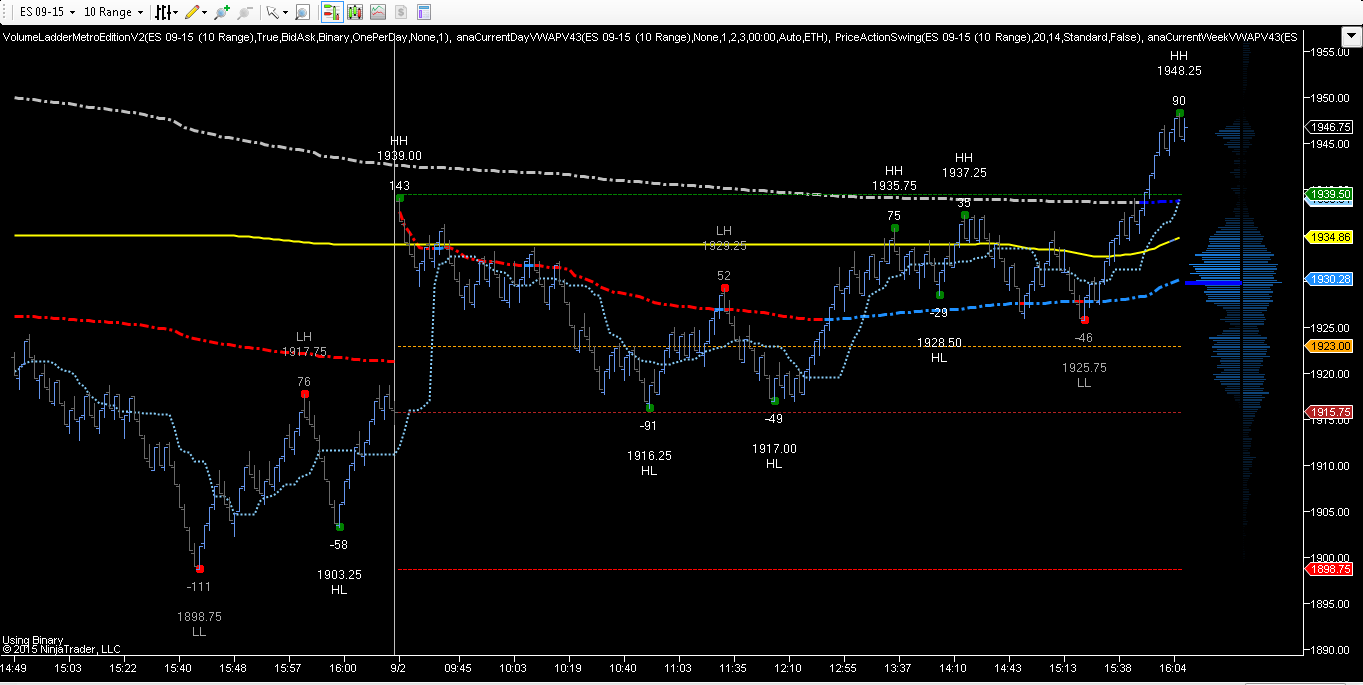The image size is (1363, 685).
Task: Open the chart Properties icon
Action: 423,12
